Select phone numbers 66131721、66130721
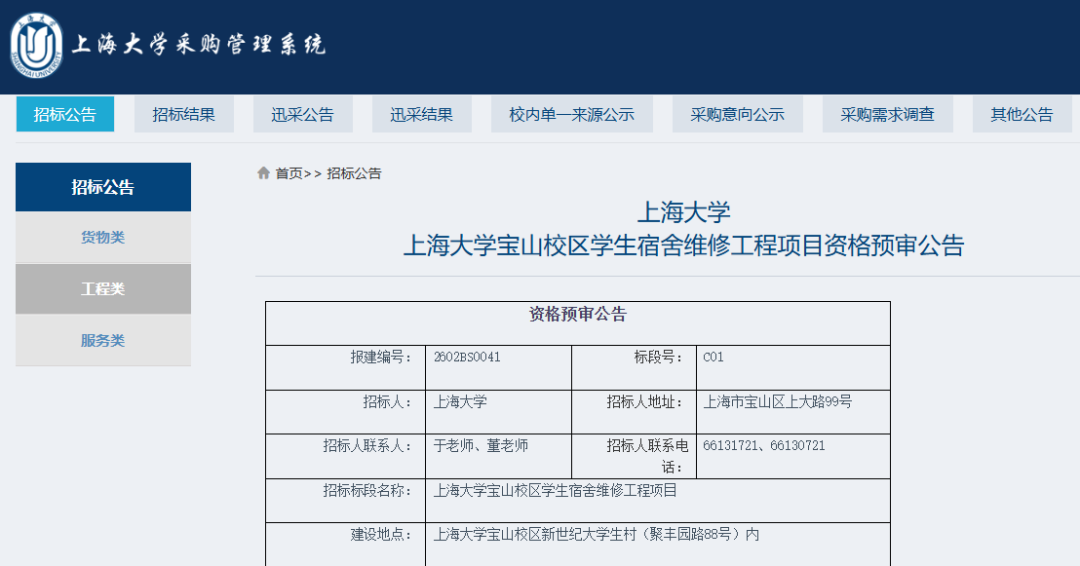1080x566 pixels. 764,446
